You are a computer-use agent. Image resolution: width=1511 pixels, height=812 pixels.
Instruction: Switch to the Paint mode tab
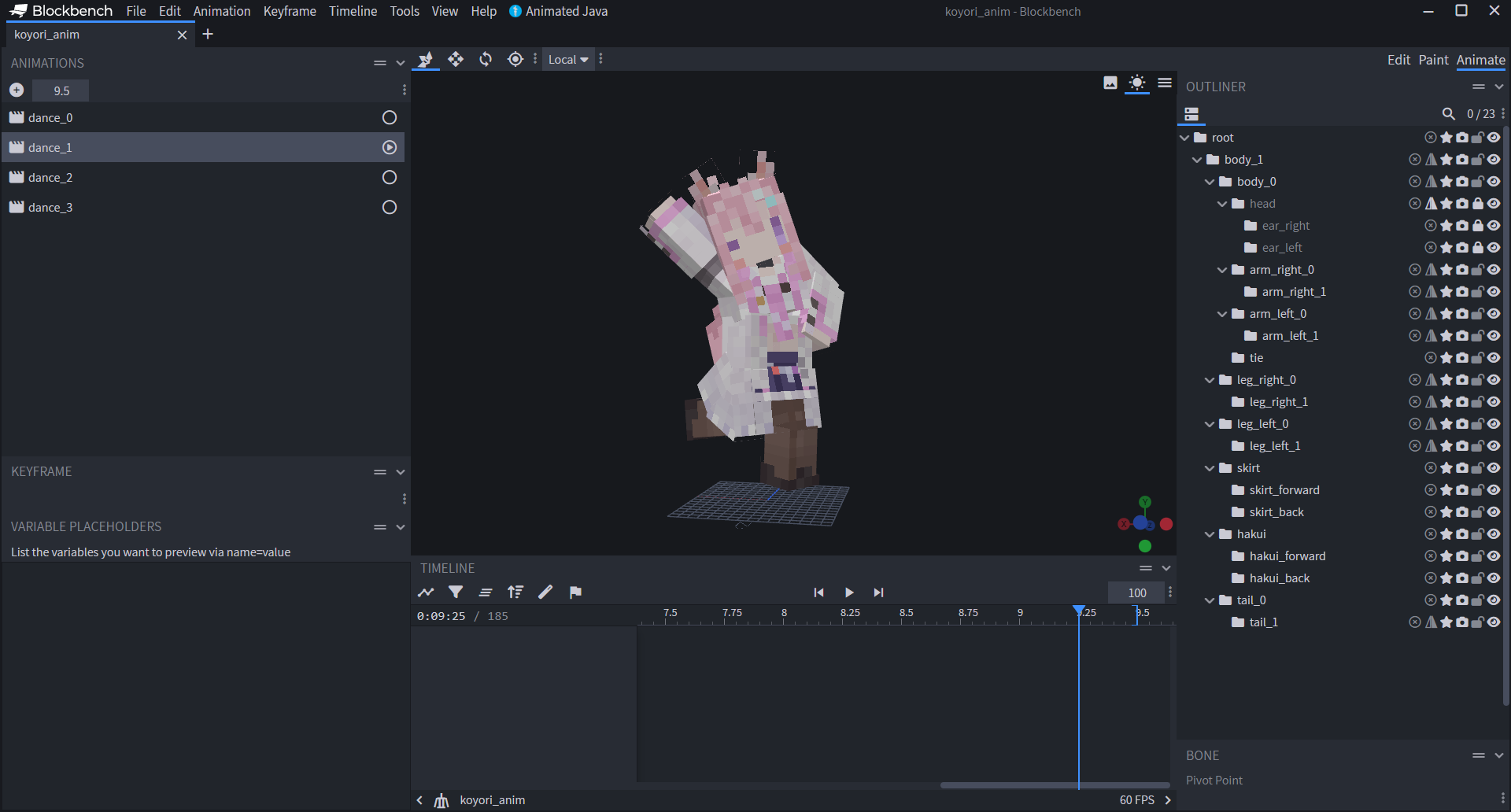(1433, 59)
